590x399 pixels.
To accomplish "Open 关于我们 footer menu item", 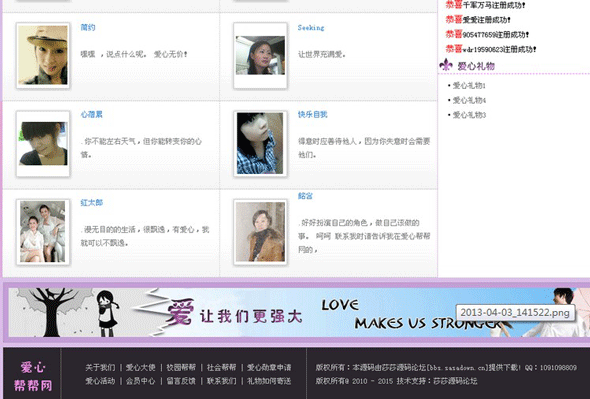I will click(x=100, y=367).
